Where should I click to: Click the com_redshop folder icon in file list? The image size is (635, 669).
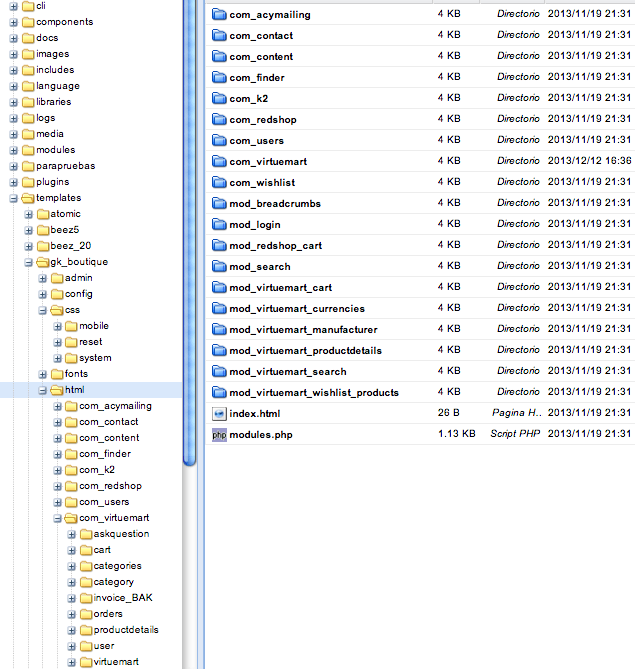pos(219,119)
